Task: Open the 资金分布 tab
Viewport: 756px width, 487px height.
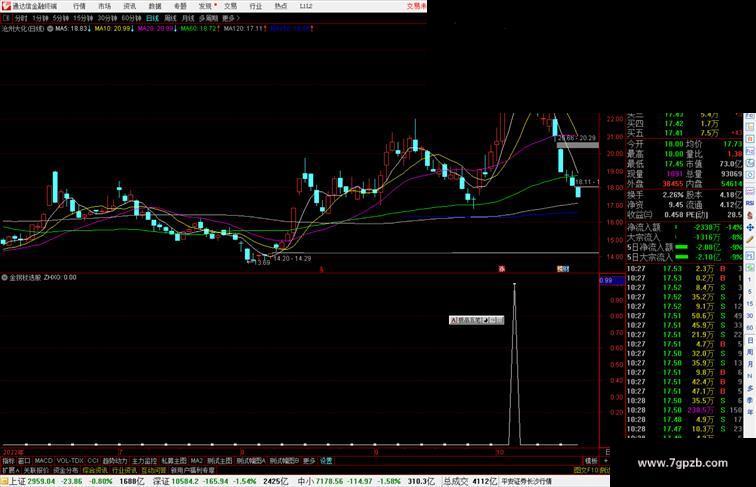Action: pyautogui.click(x=66, y=470)
